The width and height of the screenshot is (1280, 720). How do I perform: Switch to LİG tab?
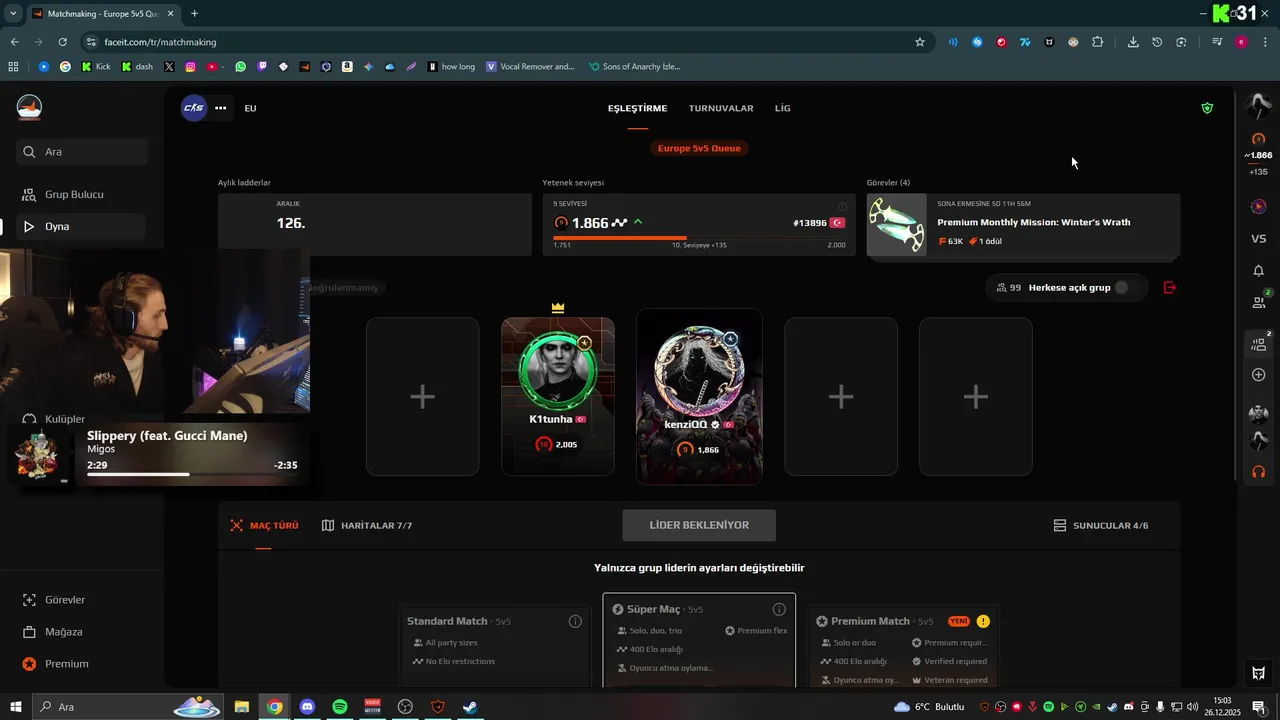(782, 108)
